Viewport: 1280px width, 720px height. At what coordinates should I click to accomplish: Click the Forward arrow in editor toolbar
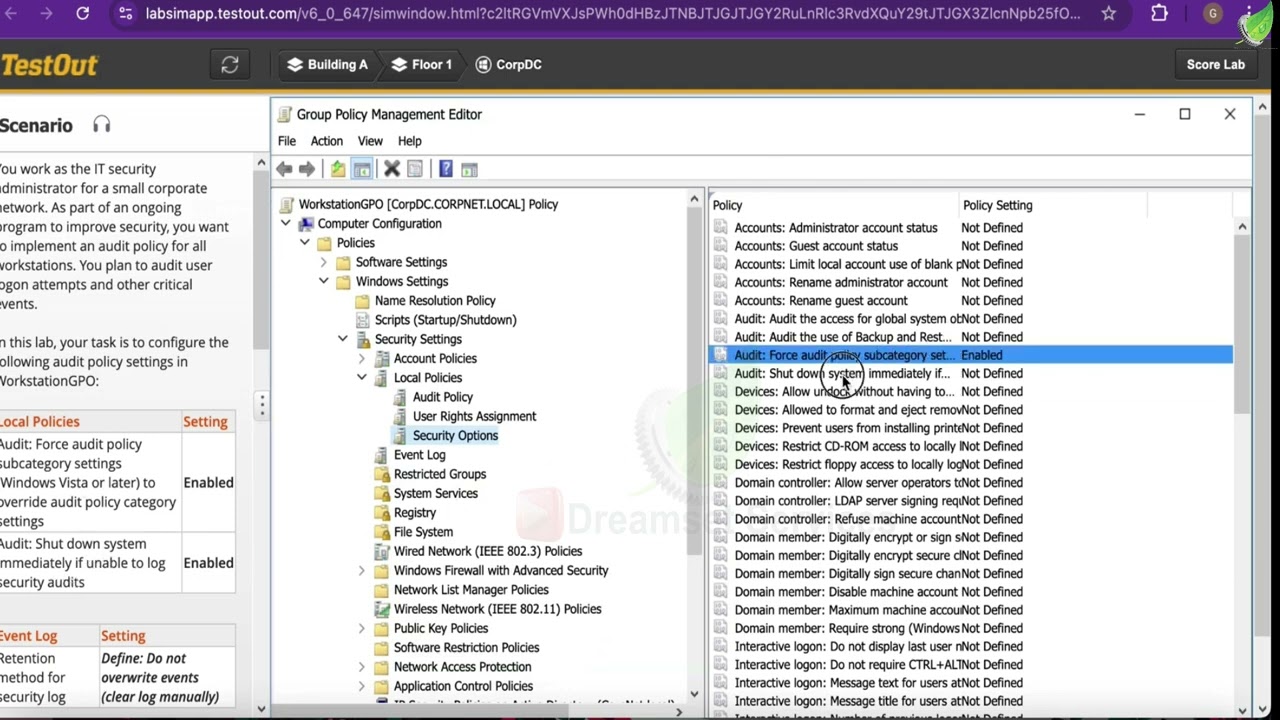307,169
